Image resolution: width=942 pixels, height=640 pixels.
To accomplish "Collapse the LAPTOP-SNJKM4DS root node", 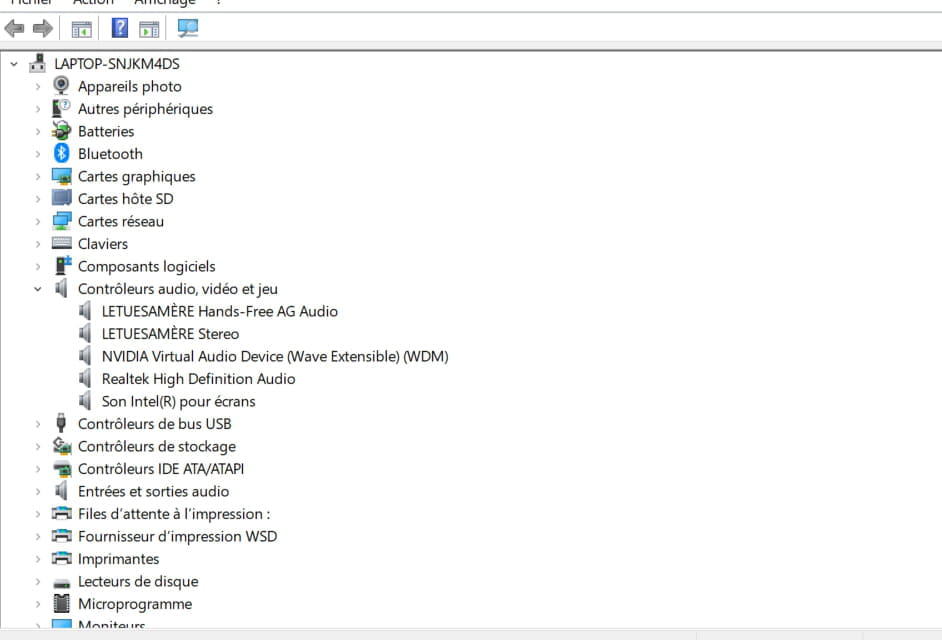I will (x=14, y=64).
